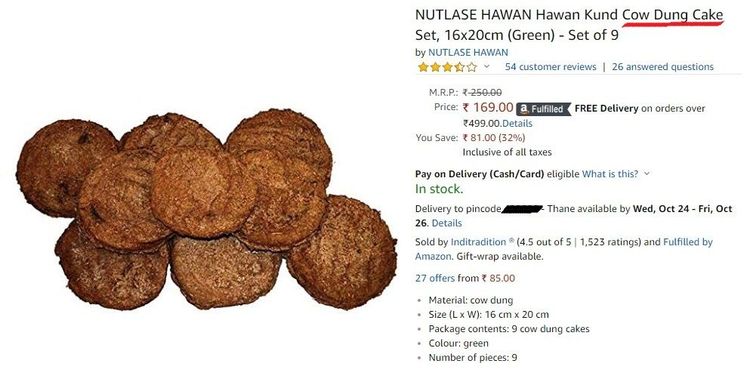This screenshot has height=375, width=750.
Task: Open the 54 customer reviews link
Action: click(x=551, y=67)
